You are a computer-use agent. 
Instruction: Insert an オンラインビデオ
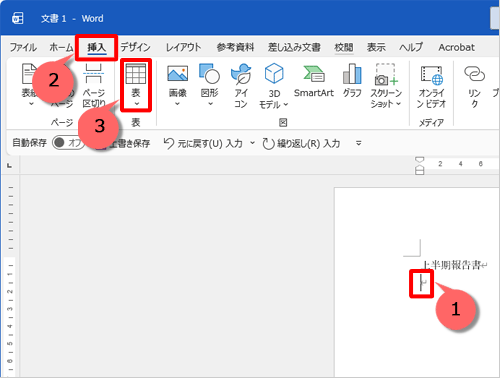[431, 86]
